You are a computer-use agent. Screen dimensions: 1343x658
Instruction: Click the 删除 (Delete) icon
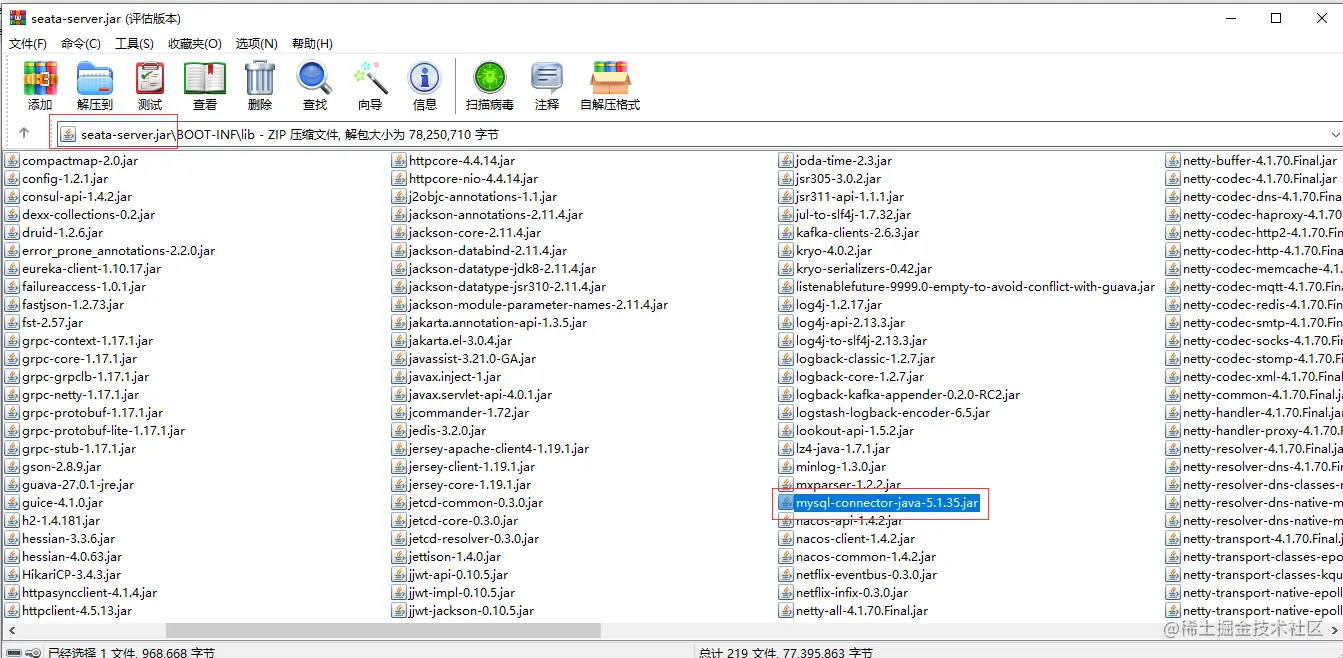point(259,85)
